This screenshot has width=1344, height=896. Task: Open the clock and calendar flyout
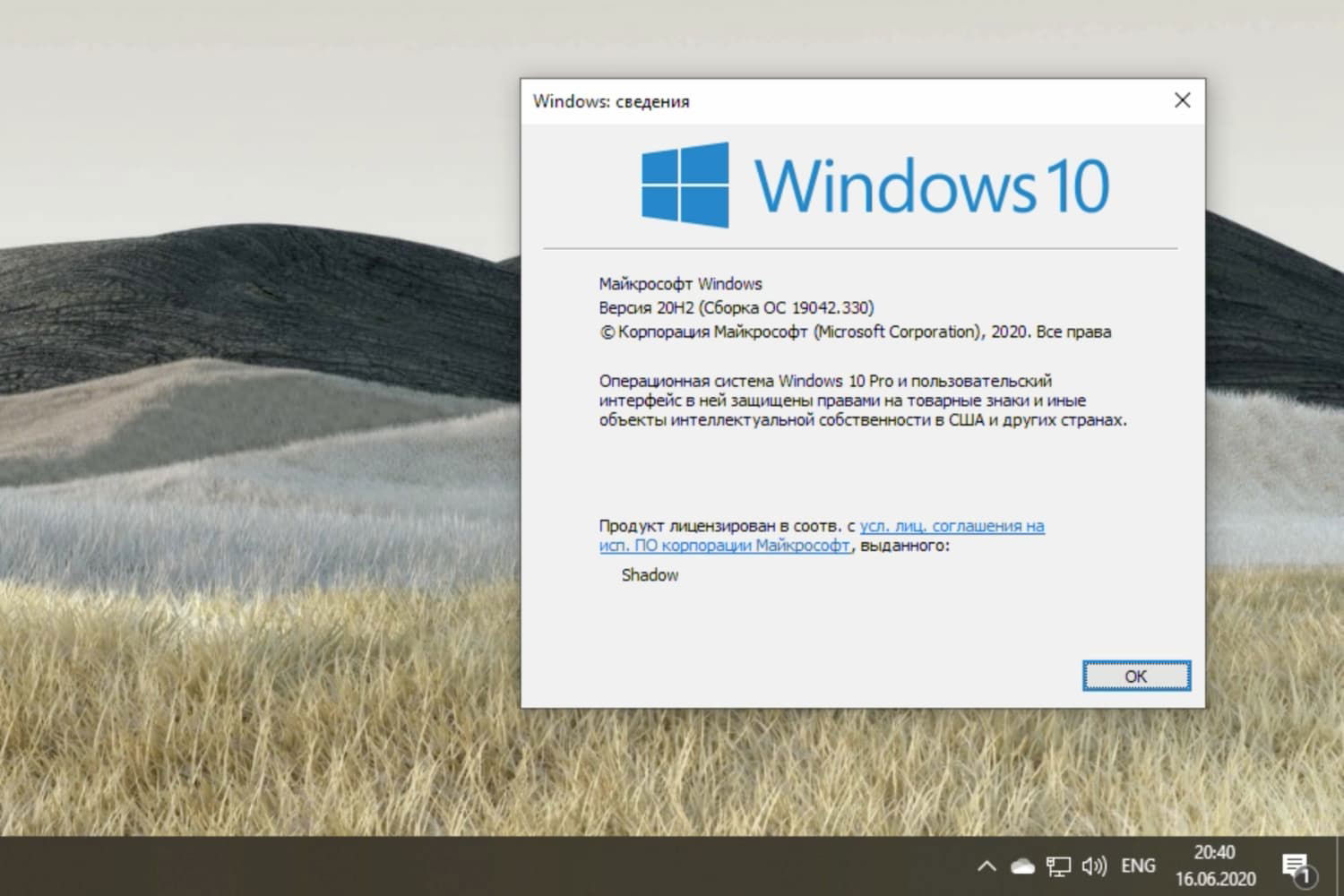click(x=1214, y=864)
